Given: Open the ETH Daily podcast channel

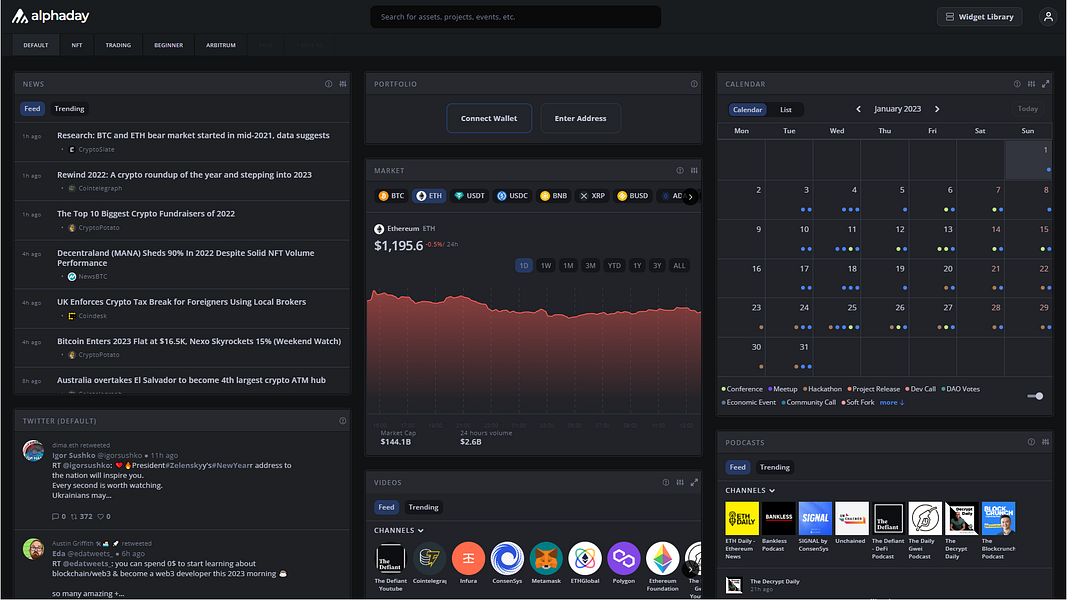Looking at the screenshot, I should [742, 531].
